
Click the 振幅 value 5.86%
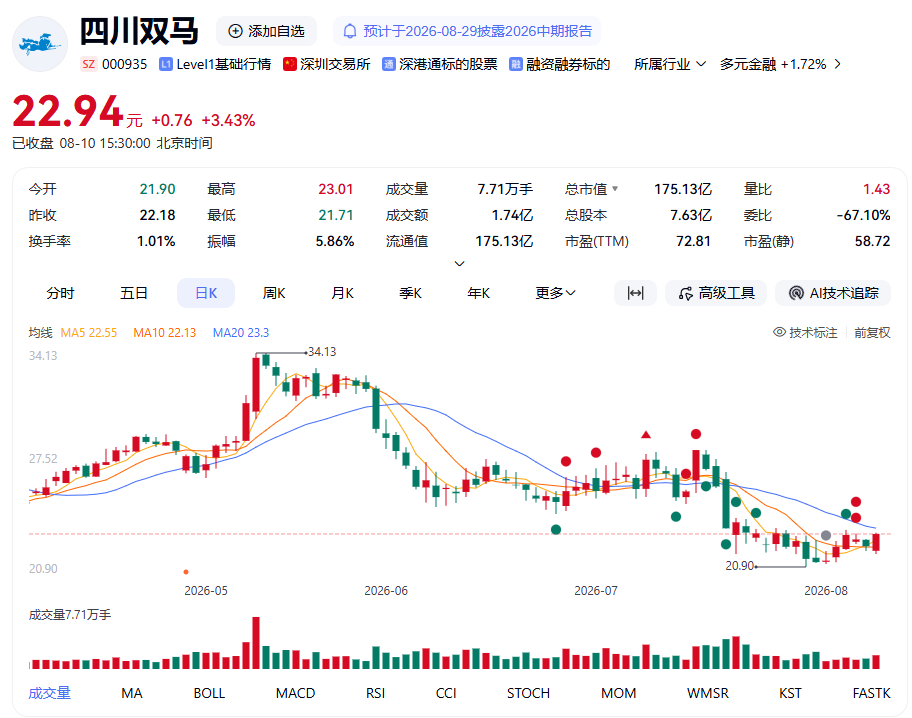334,241
